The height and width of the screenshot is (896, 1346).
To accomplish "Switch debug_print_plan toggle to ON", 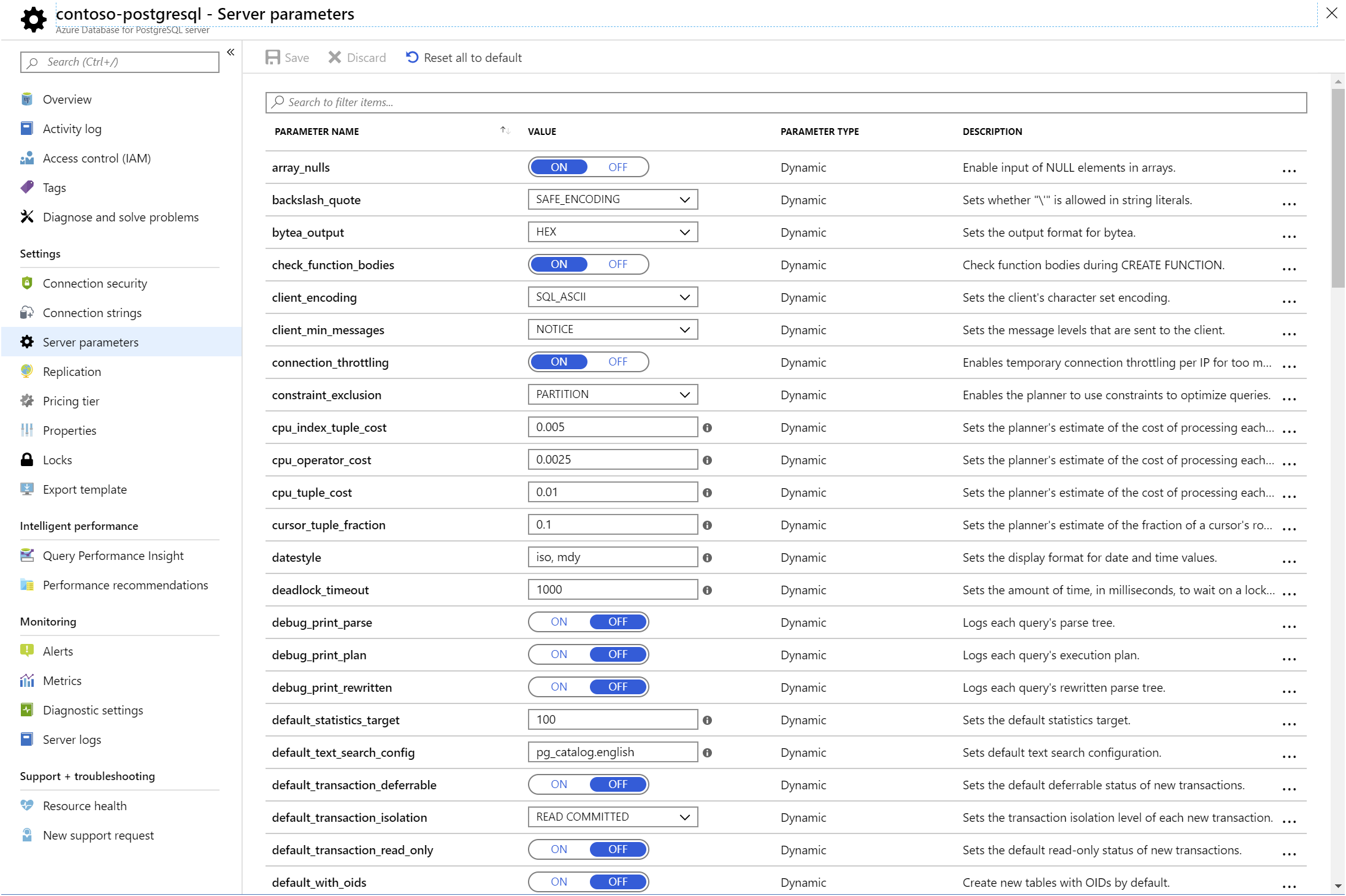I will (x=559, y=654).
